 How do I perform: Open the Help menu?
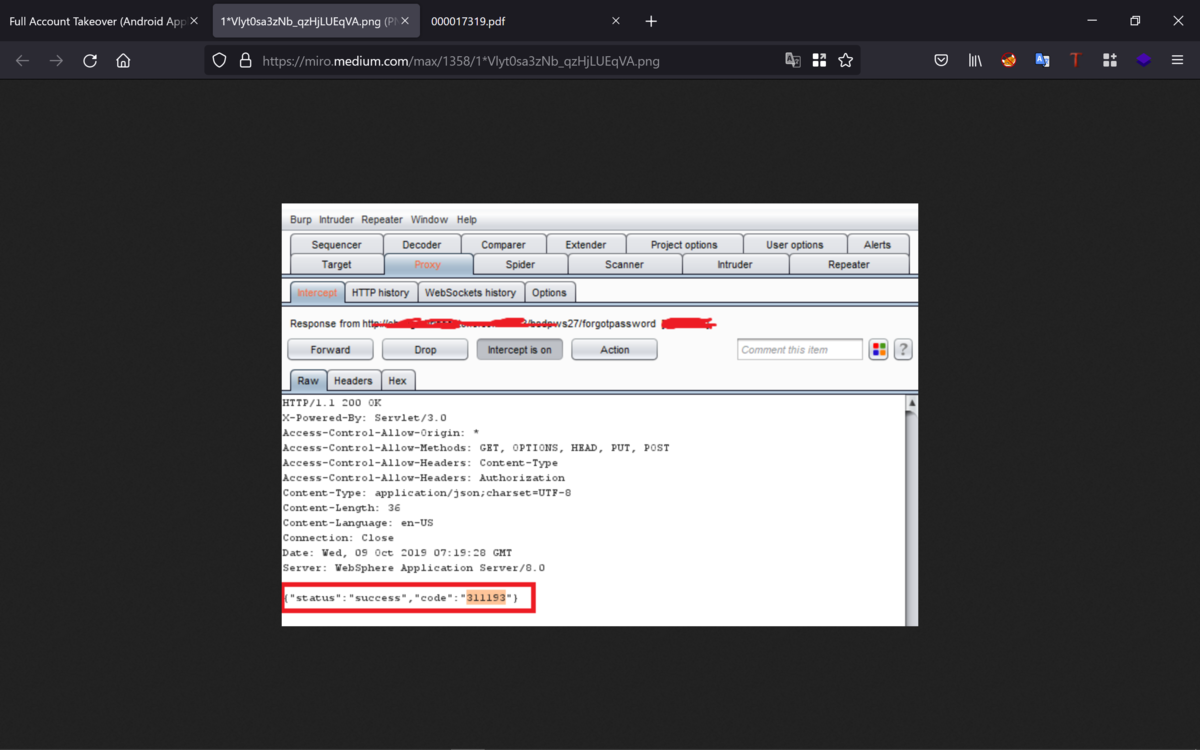467,220
